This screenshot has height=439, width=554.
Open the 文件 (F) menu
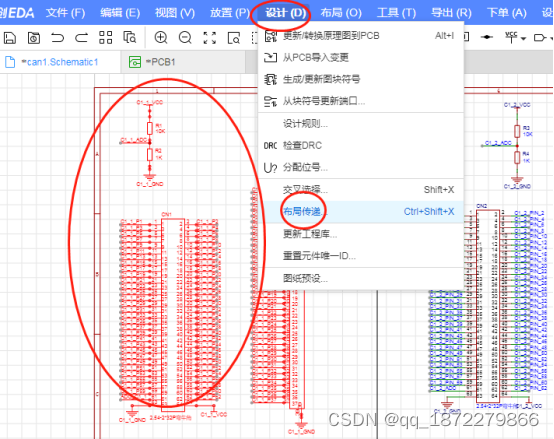click(65, 13)
